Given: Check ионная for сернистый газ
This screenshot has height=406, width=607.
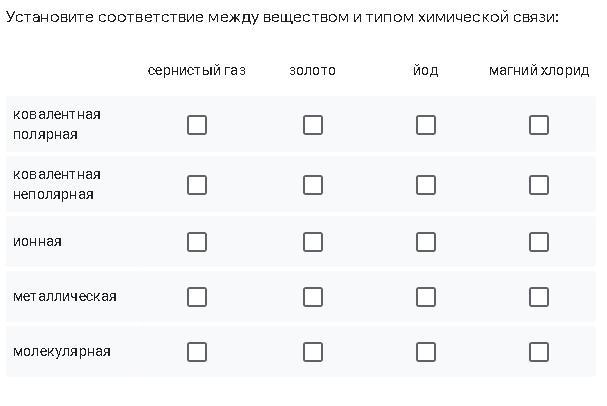Looking at the screenshot, I should click(197, 242).
